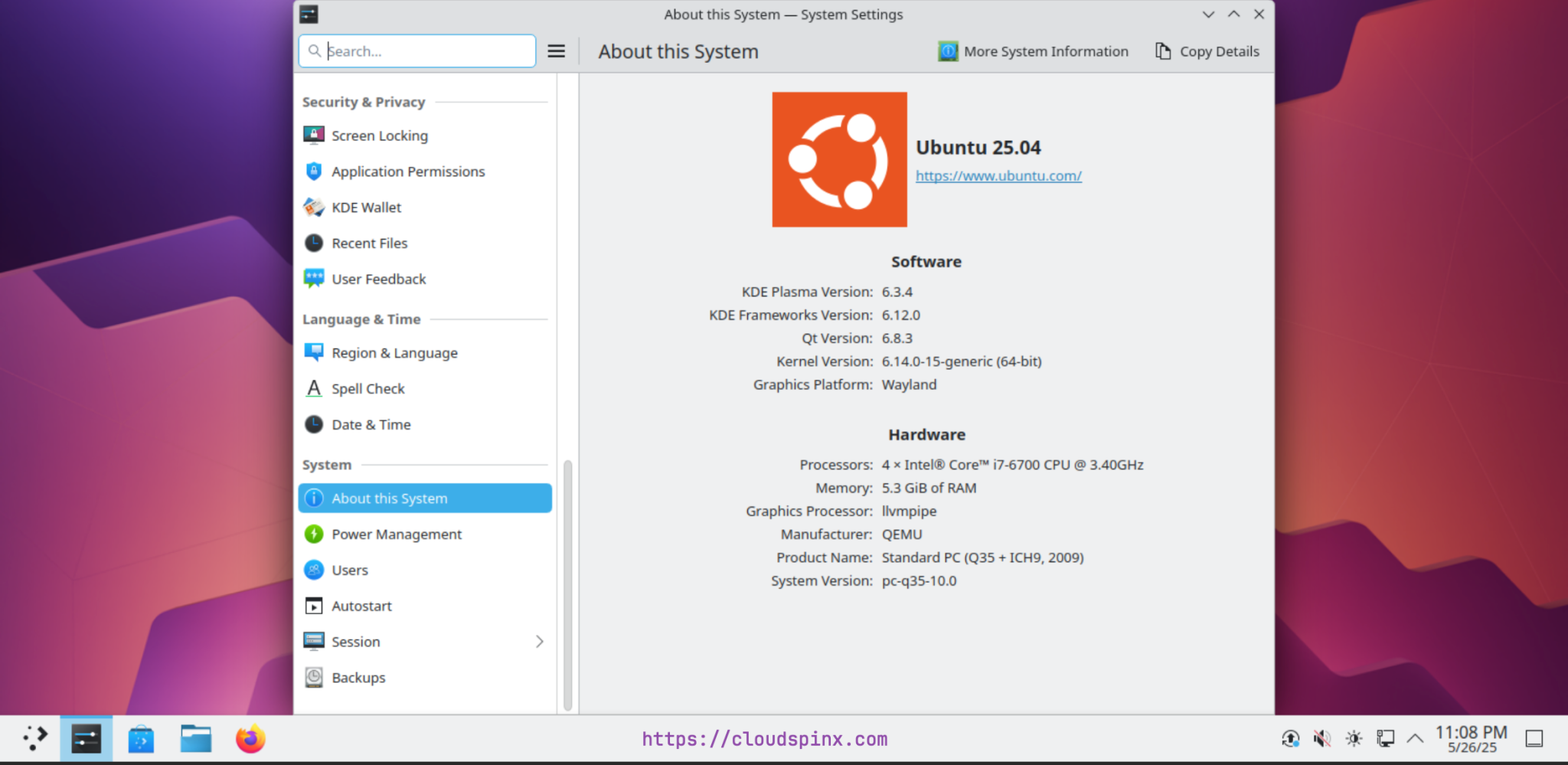Unmute audio via the volume tray icon

pyautogui.click(x=1321, y=738)
